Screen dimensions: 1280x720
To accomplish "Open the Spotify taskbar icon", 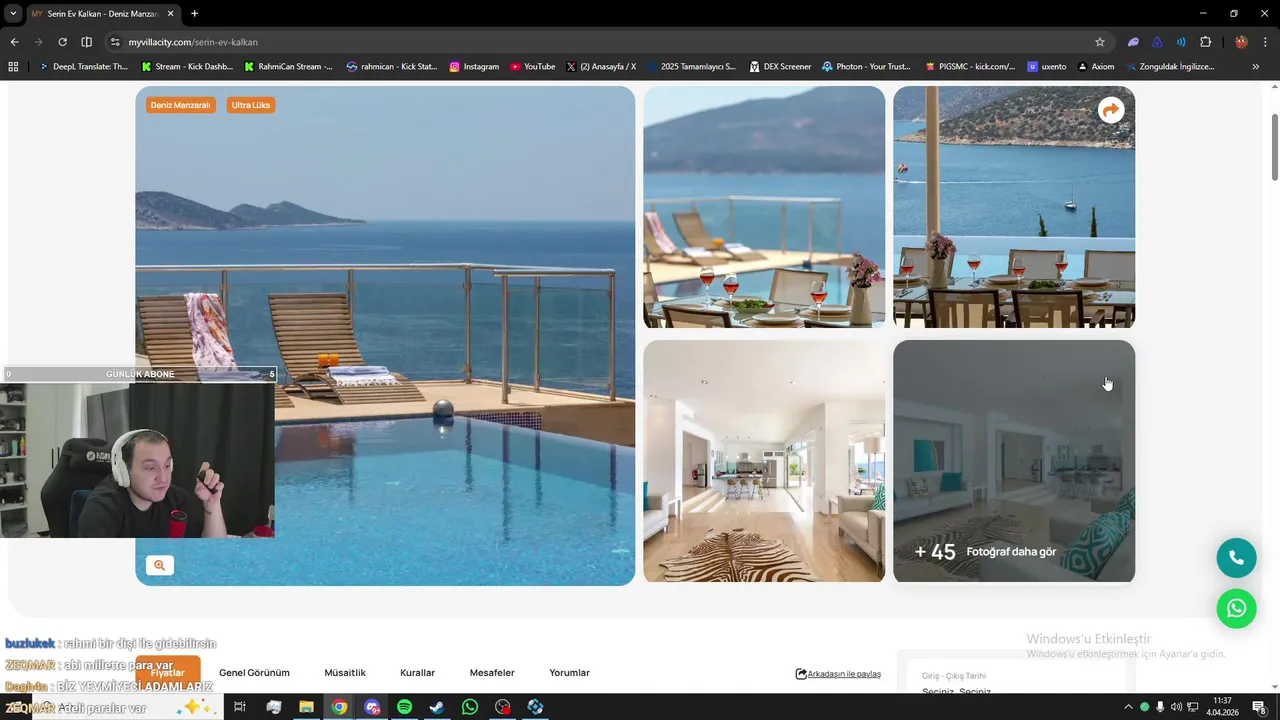I will (404, 707).
